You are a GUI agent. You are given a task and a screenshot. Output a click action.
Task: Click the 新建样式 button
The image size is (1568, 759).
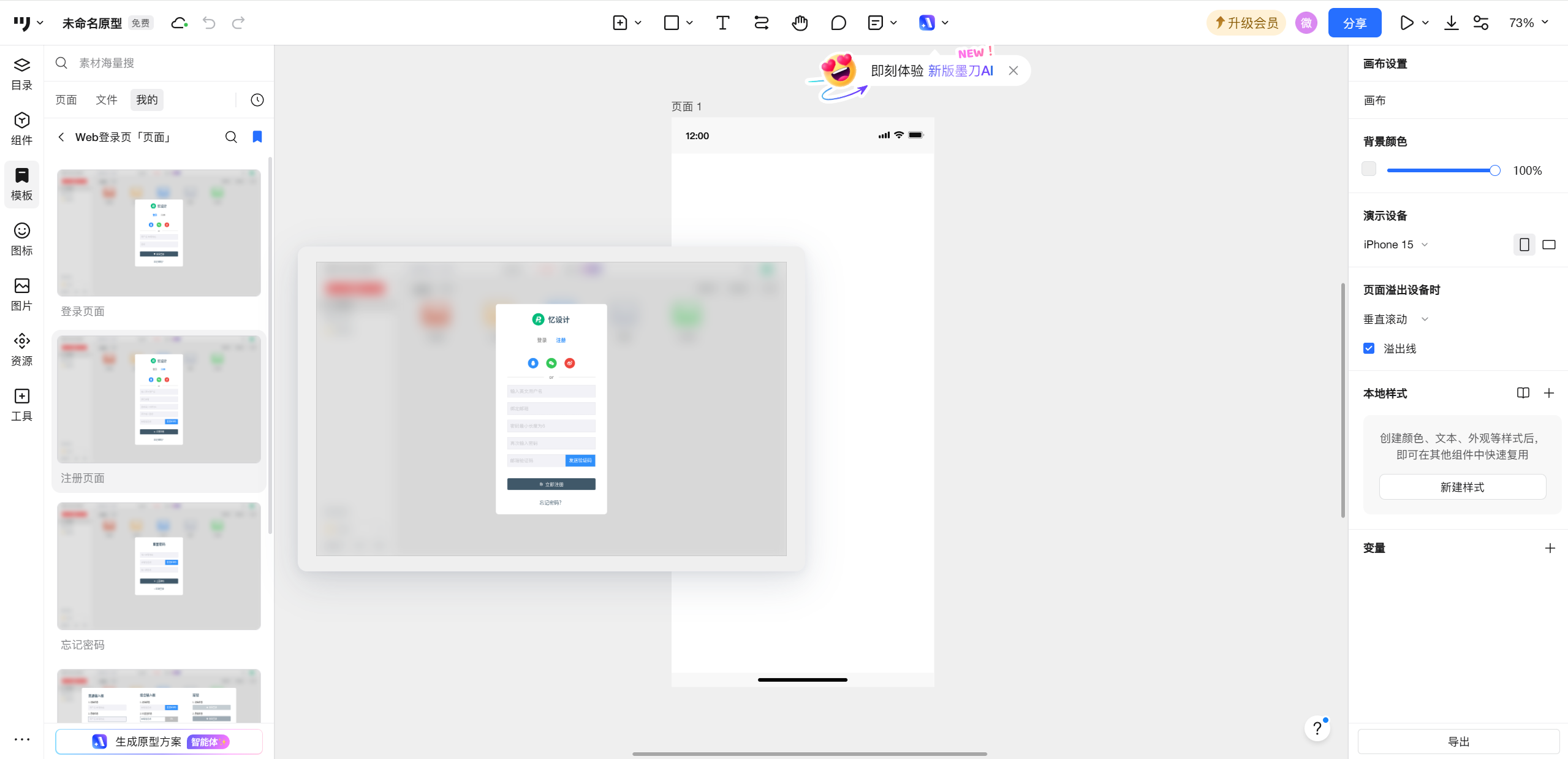tap(1462, 487)
